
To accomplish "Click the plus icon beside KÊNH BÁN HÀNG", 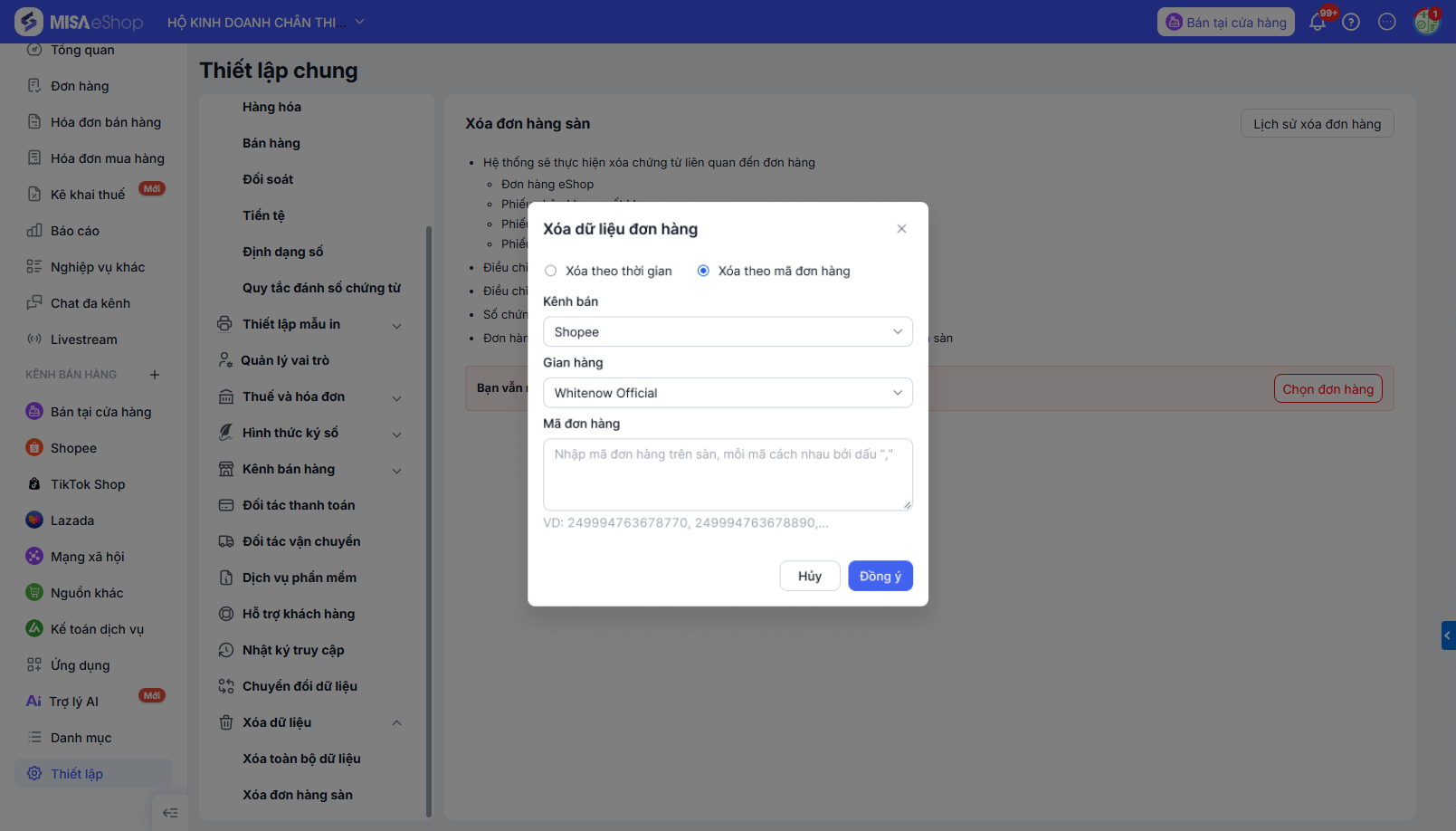I will pyautogui.click(x=155, y=375).
